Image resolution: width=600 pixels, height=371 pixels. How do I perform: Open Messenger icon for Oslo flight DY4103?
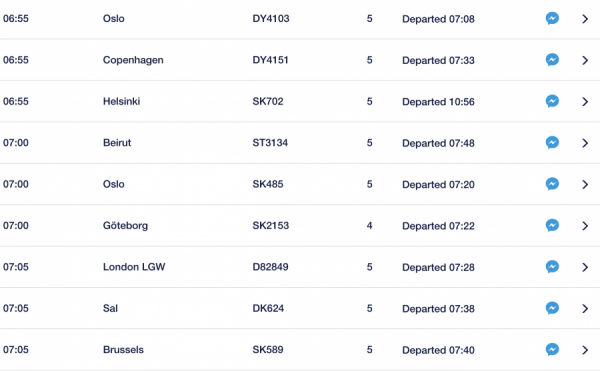click(x=552, y=18)
